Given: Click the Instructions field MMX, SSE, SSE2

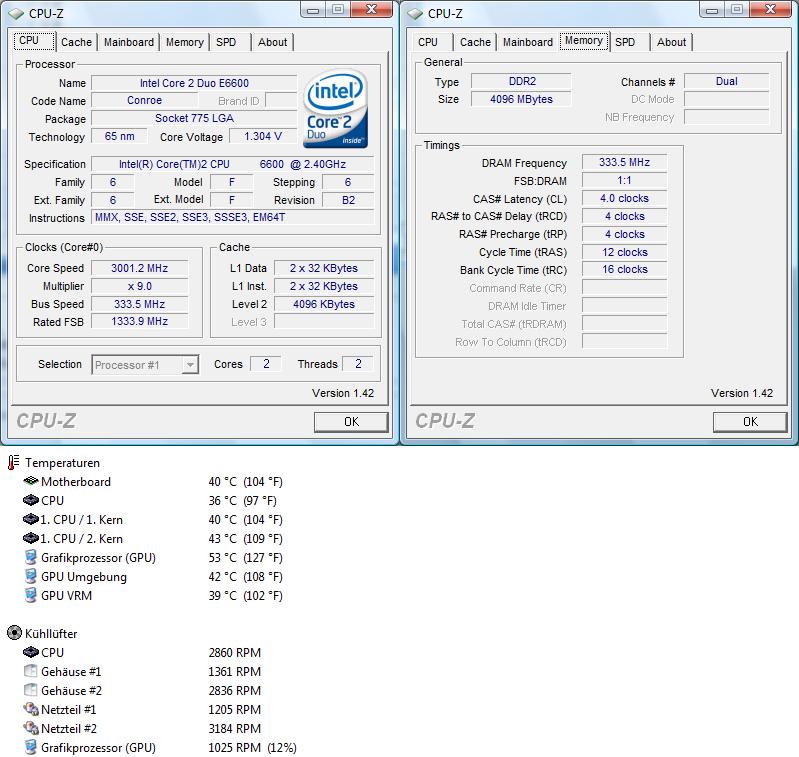Looking at the screenshot, I should 233,218.
